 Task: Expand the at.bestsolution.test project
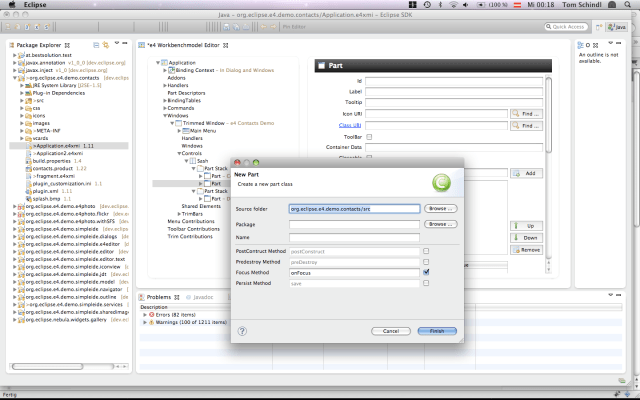pos(15,55)
